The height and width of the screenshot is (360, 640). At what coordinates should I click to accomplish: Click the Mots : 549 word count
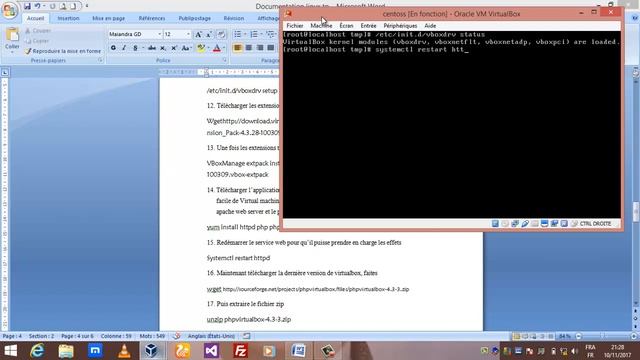(152, 336)
